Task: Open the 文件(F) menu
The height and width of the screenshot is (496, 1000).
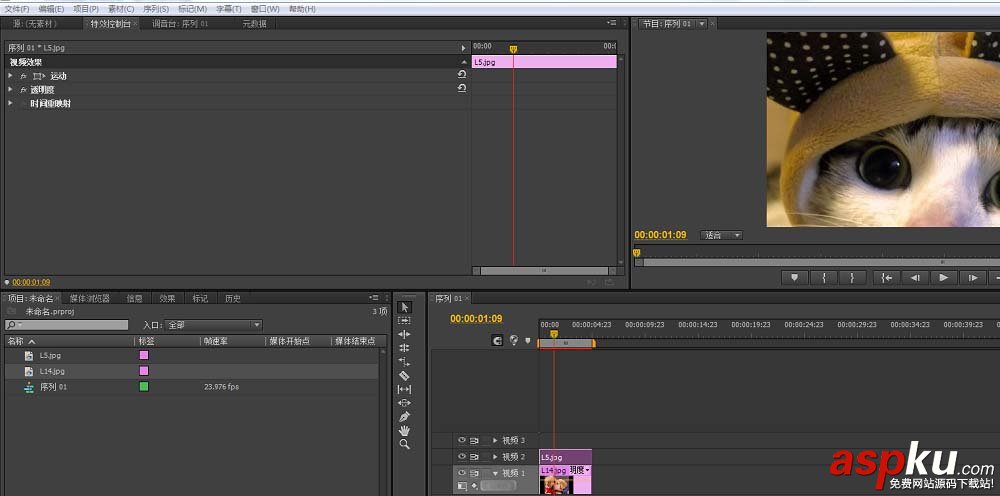Action: (x=17, y=9)
